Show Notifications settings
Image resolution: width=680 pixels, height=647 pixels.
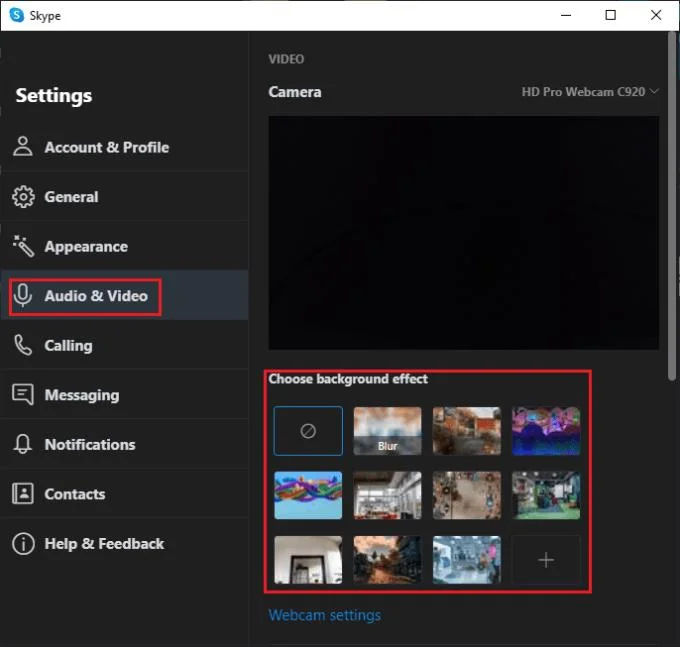coord(124,444)
